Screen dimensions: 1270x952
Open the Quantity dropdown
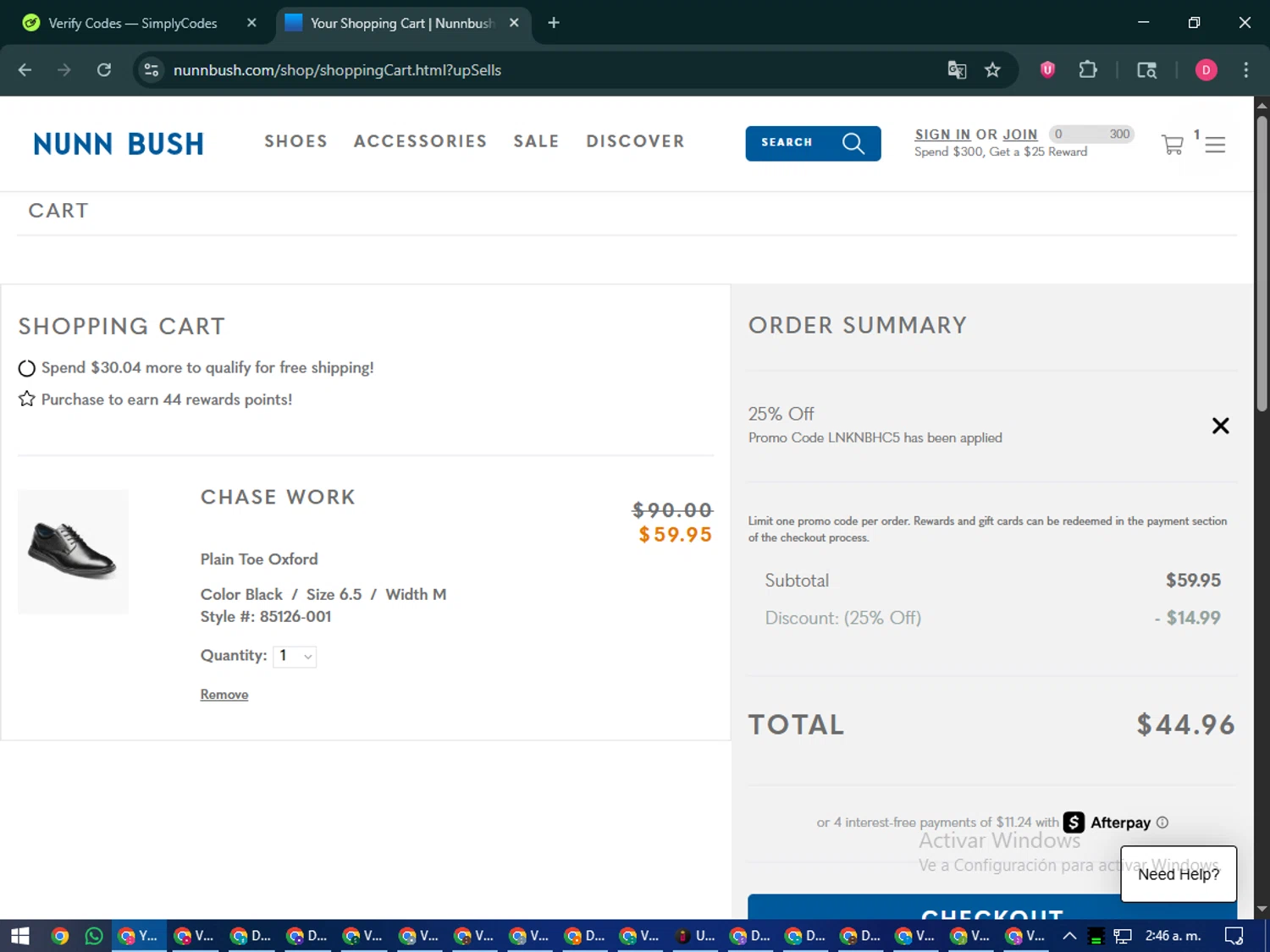[x=295, y=656]
